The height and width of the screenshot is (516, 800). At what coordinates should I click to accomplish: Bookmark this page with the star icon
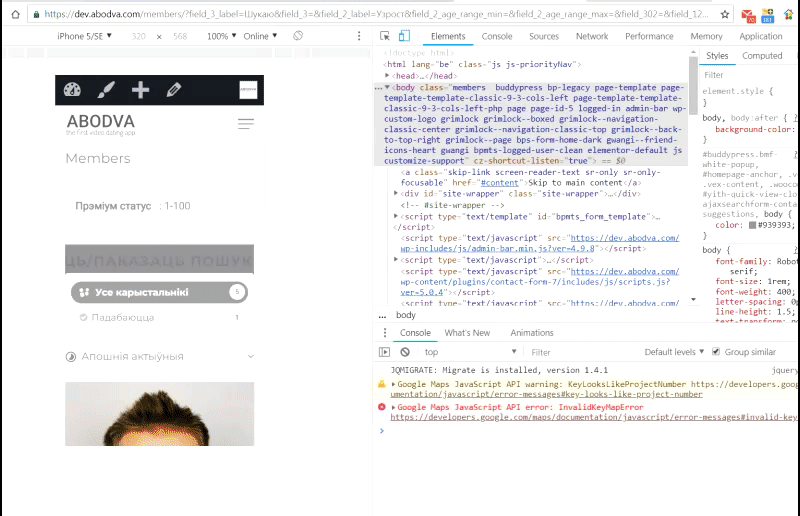[x=724, y=14]
